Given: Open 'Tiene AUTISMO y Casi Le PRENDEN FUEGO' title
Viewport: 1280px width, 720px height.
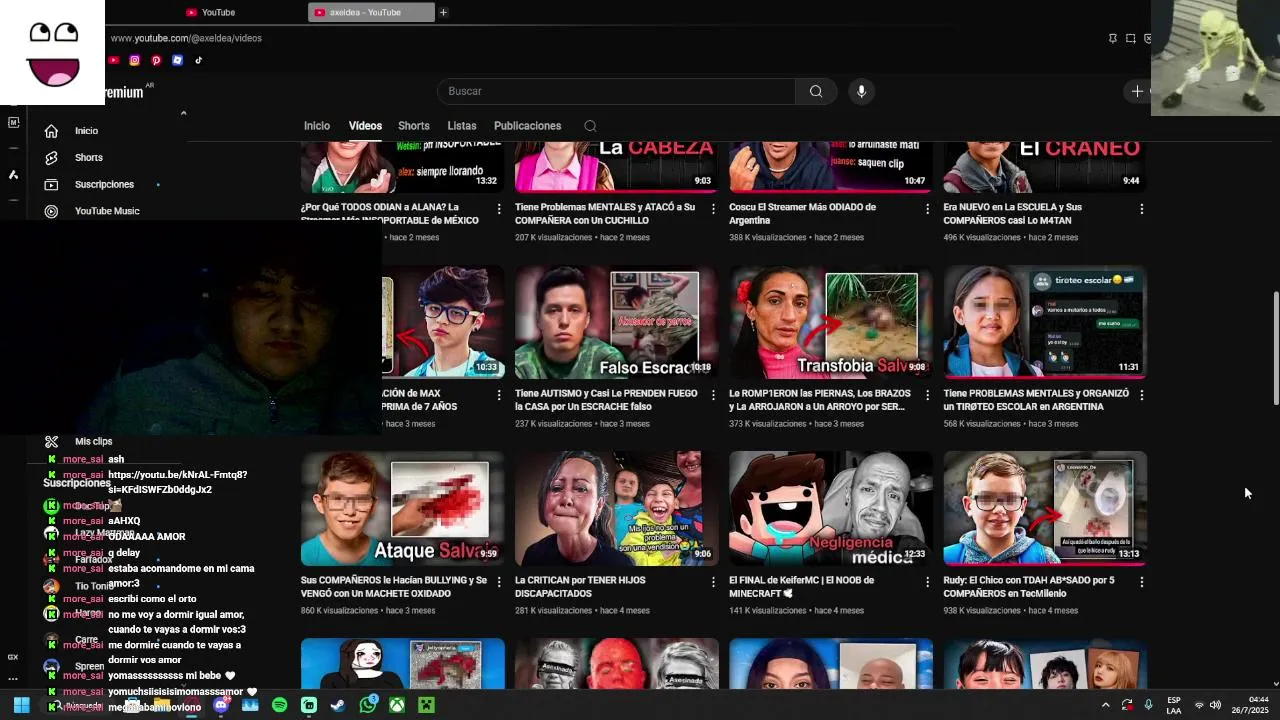Looking at the screenshot, I should (606, 400).
